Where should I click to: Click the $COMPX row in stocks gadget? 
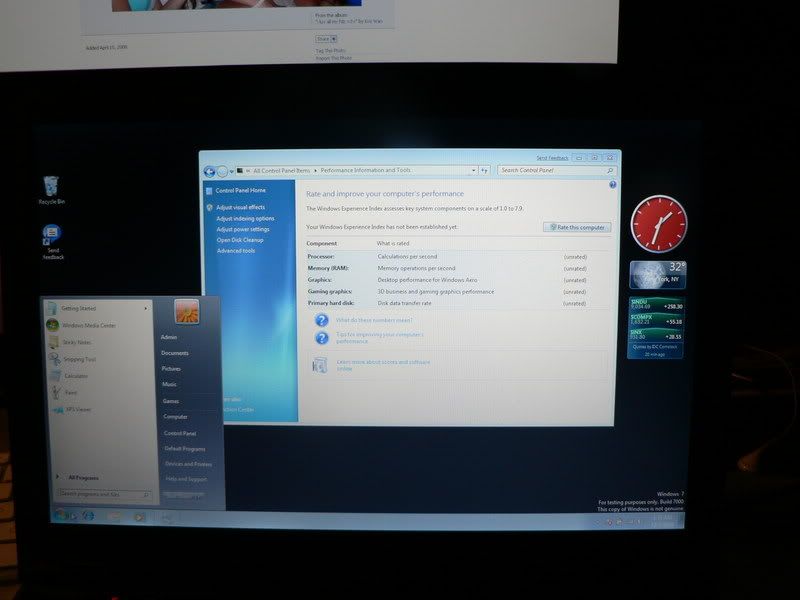(x=656, y=320)
